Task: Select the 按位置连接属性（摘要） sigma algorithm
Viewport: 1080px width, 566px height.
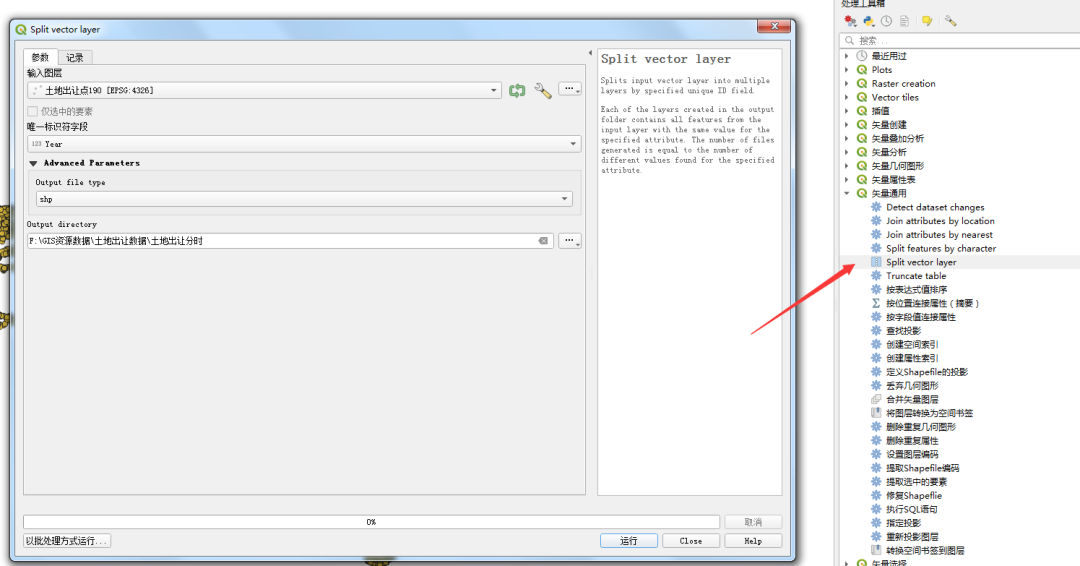Action: coord(931,303)
